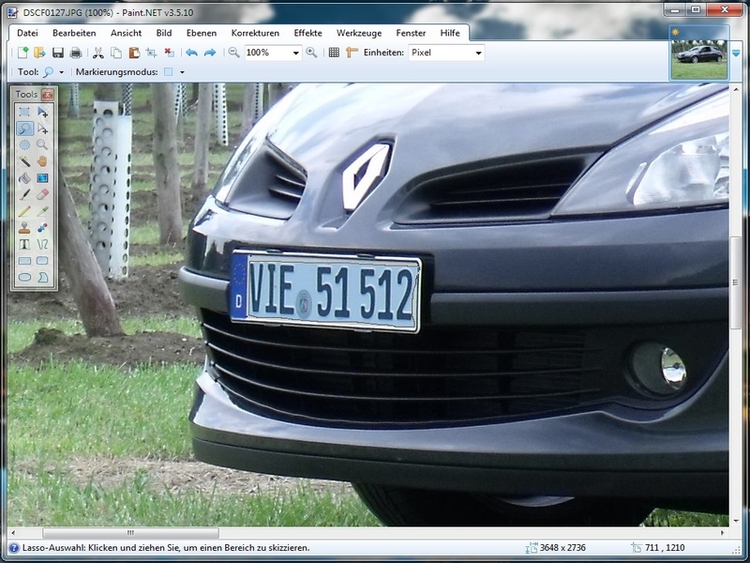Undo the last action
Image resolution: width=750 pixels, height=563 pixels.
192,53
